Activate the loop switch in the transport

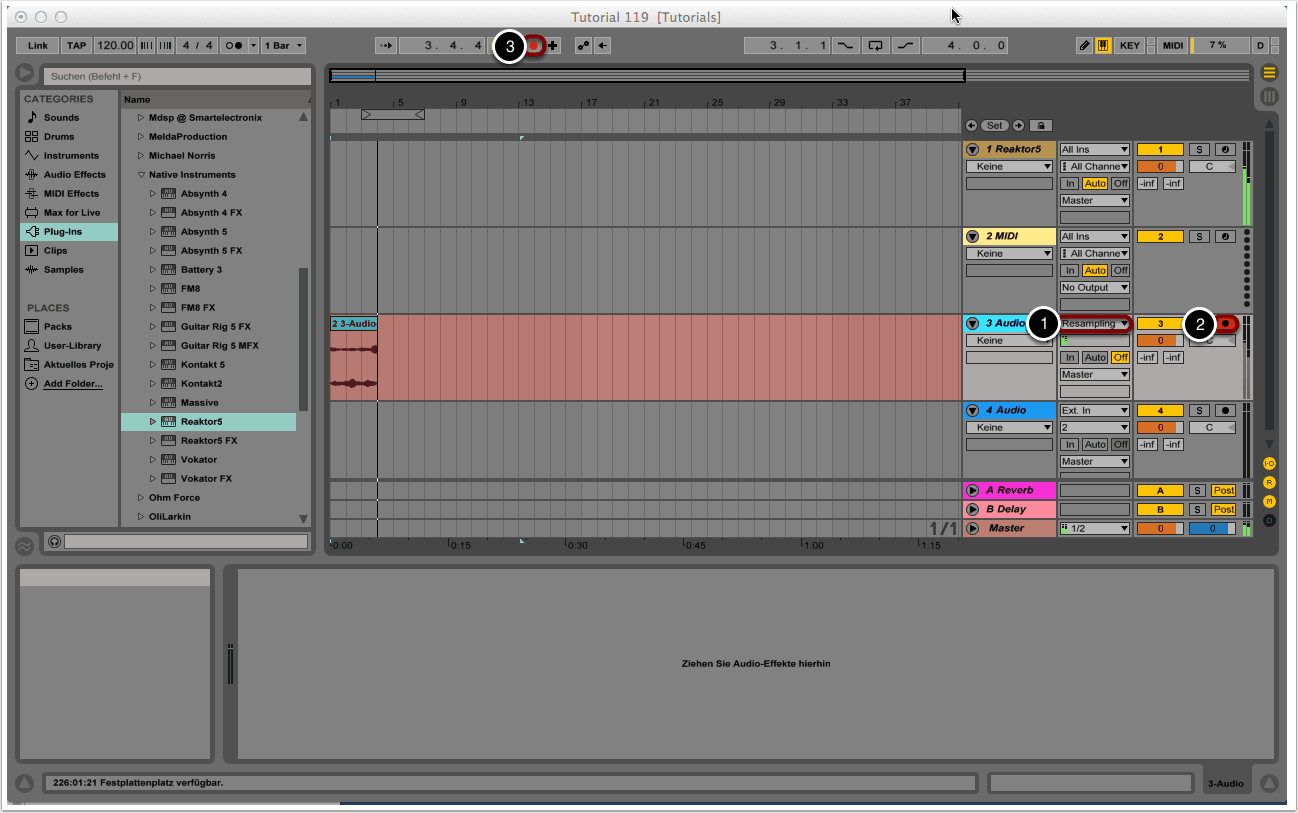tap(876, 46)
